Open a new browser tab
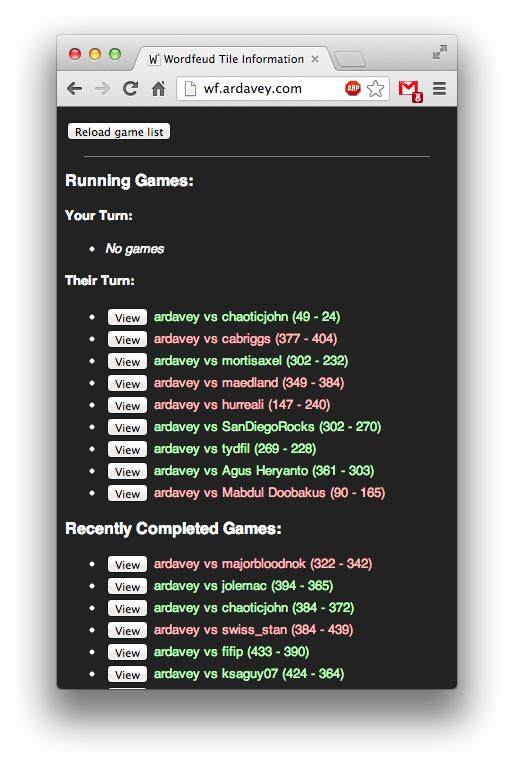This screenshot has width=514, height=768. click(350, 59)
